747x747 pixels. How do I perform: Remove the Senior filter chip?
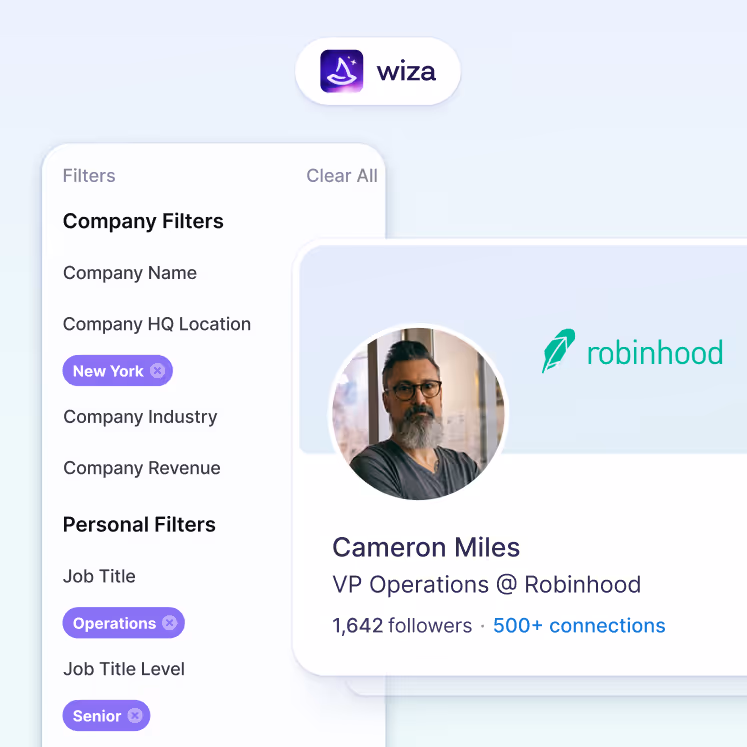[135, 716]
